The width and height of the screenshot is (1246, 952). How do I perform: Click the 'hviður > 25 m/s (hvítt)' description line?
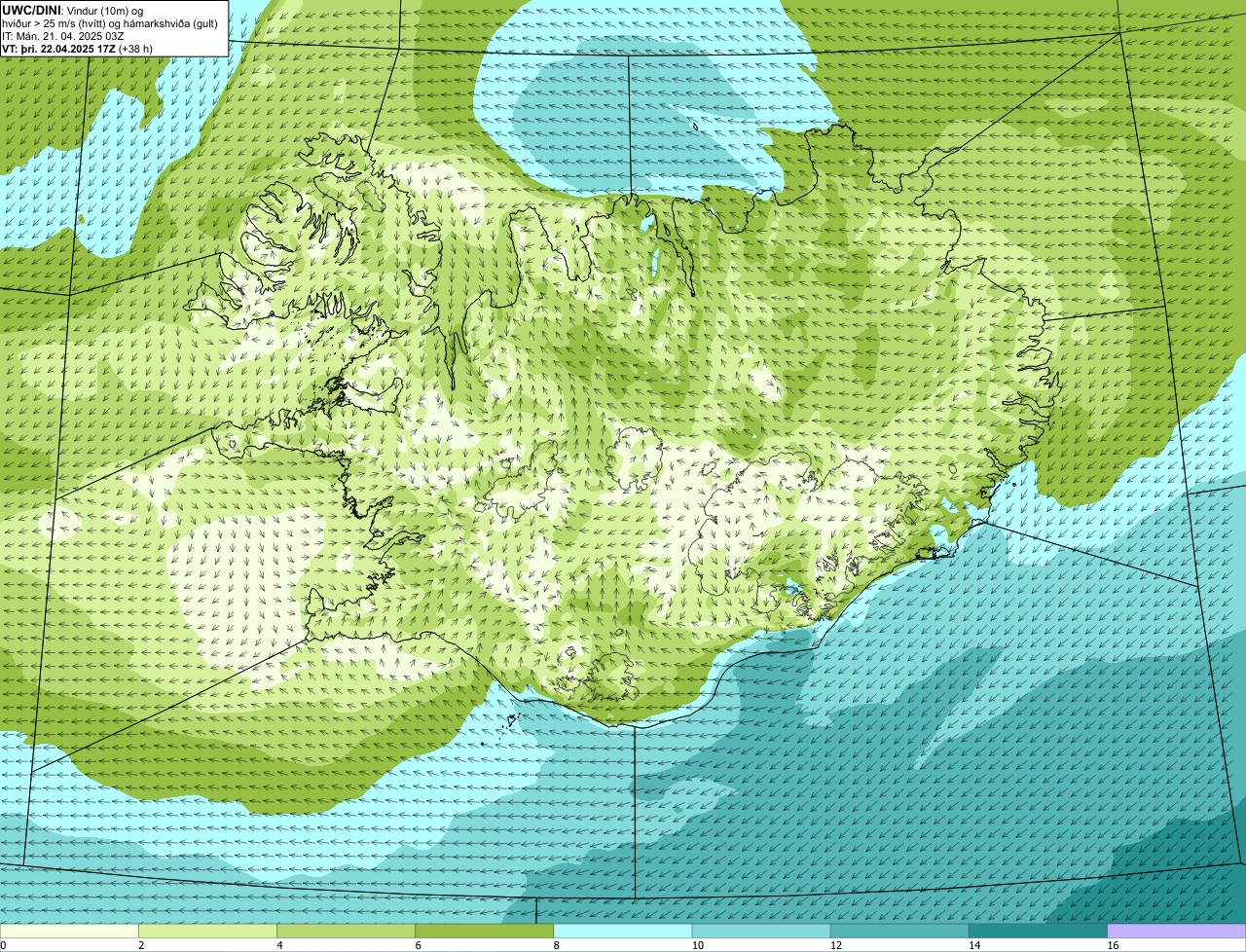[110, 23]
